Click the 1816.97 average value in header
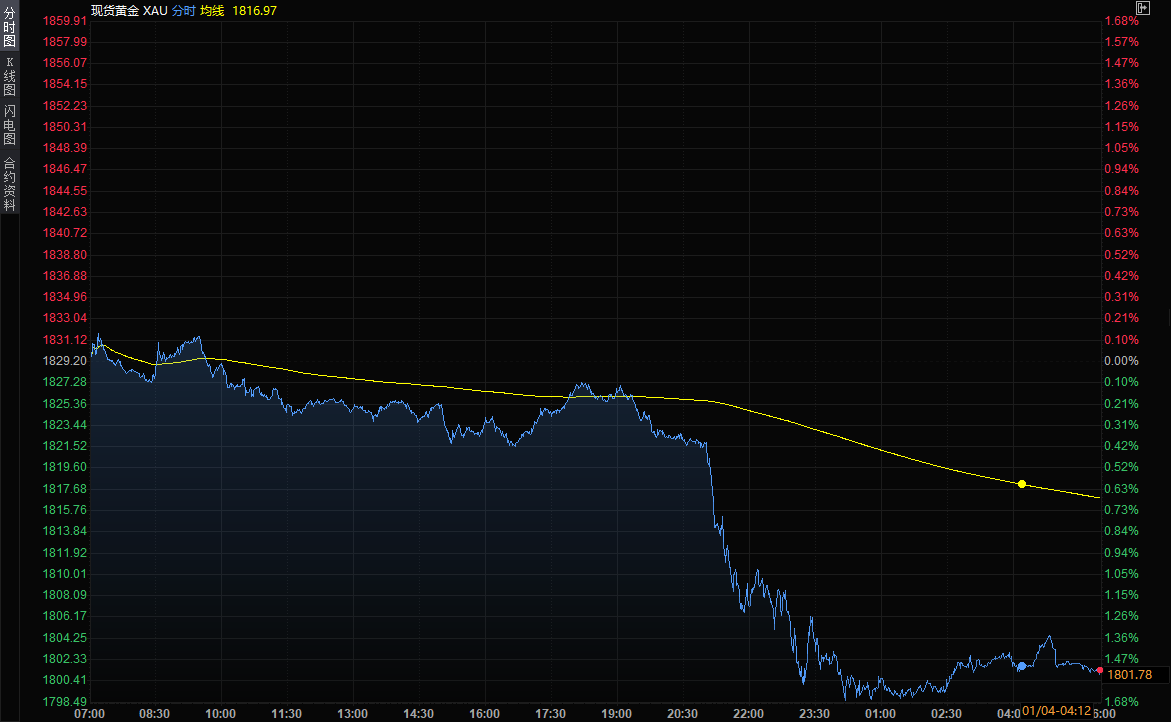The image size is (1171, 722). pyautogui.click(x=254, y=10)
